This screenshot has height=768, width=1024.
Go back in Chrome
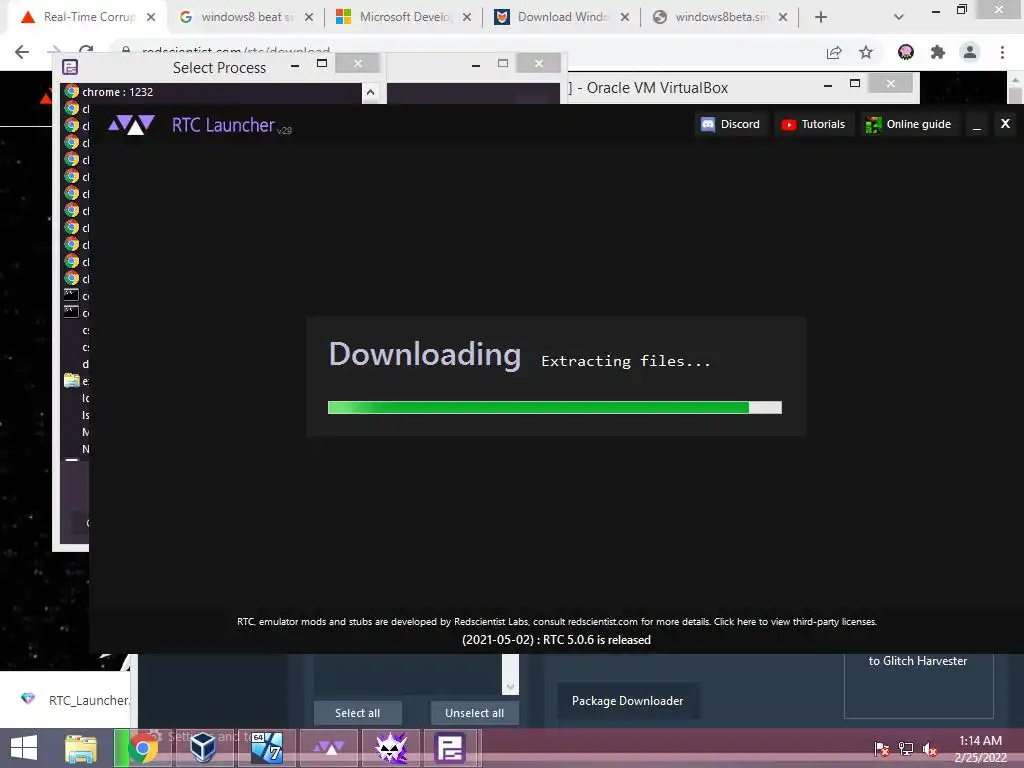(22, 52)
